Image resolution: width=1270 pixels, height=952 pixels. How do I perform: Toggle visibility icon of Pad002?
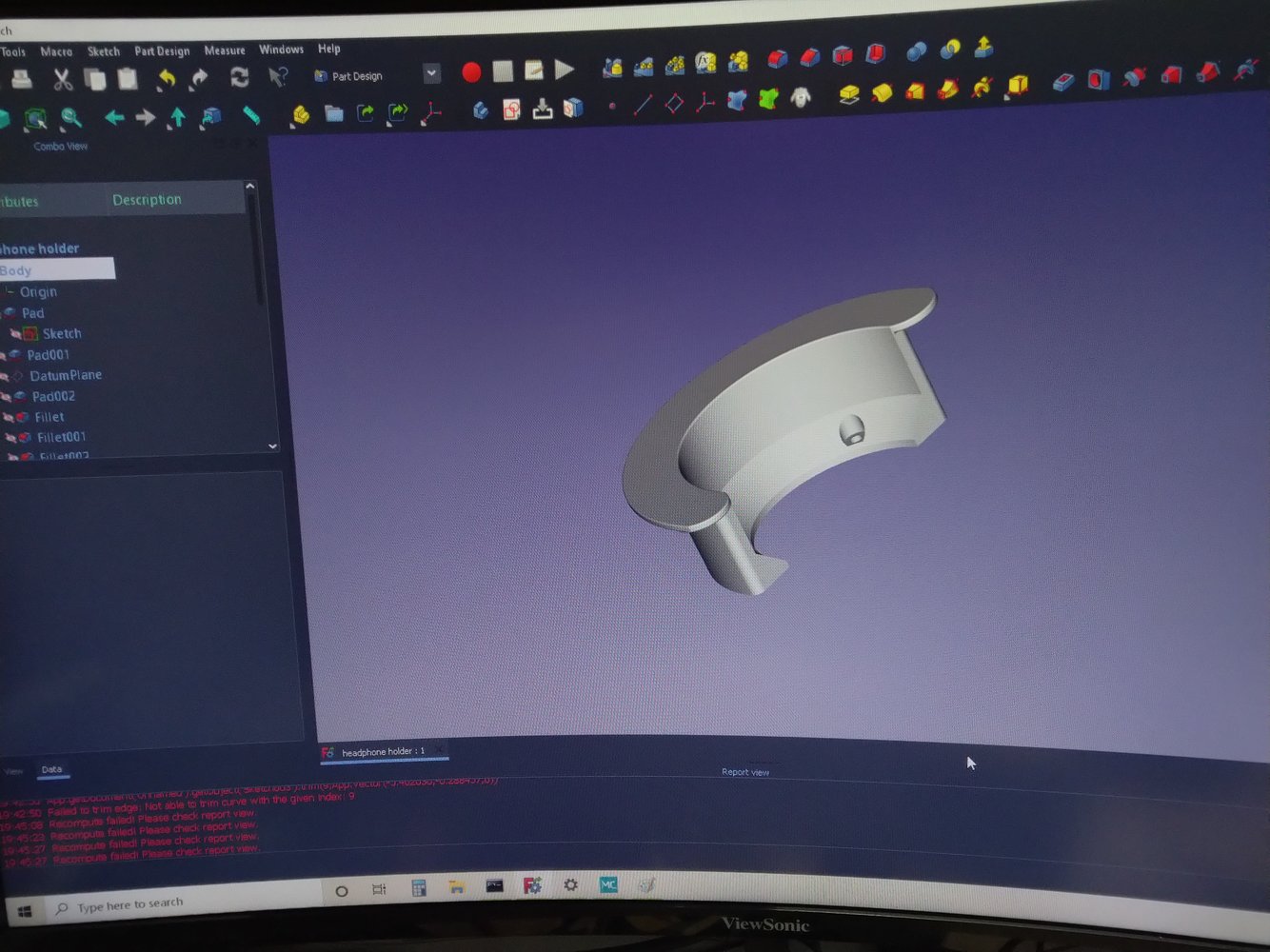click(x=7, y=396)
